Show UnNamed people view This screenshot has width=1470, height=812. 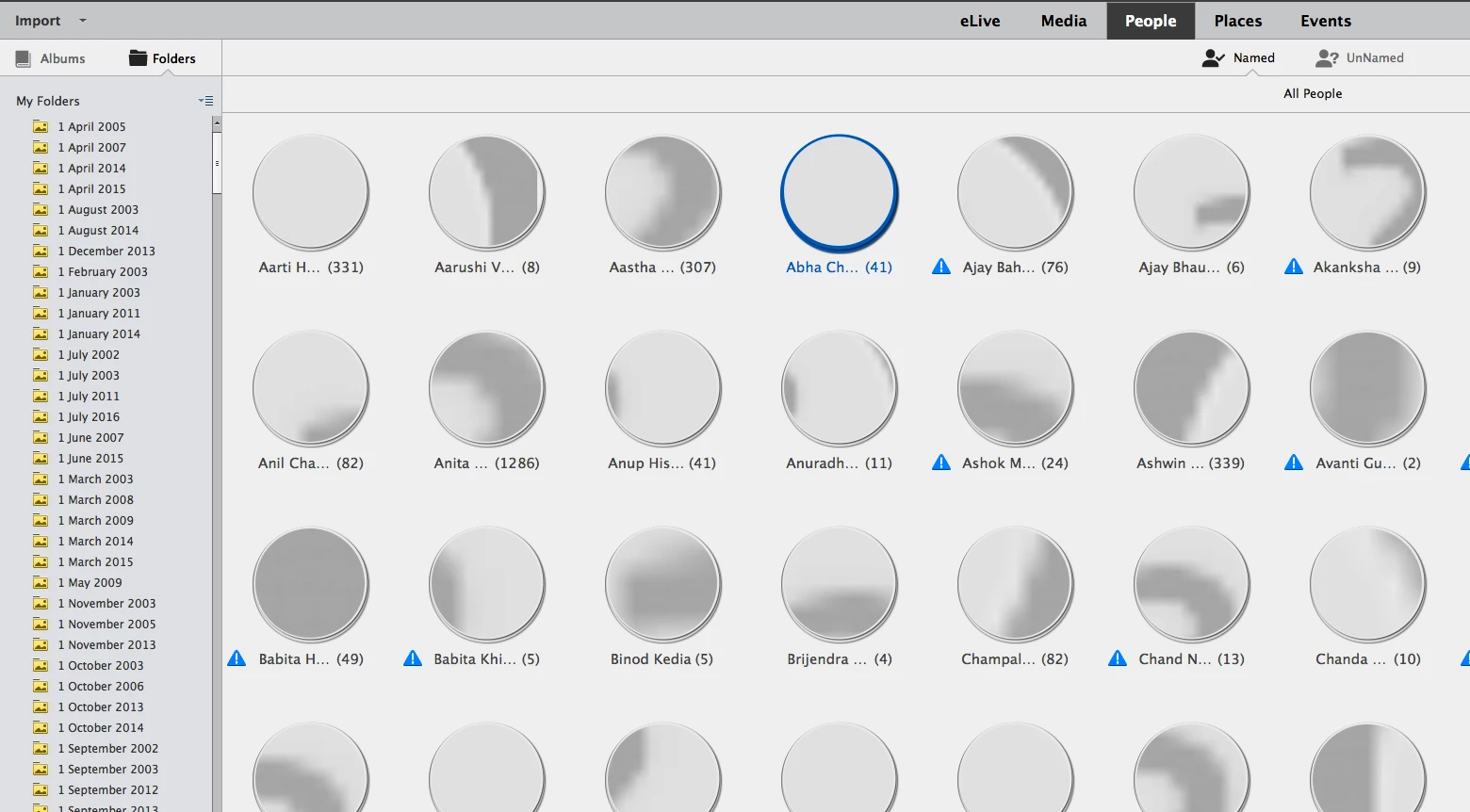pos(1360,57)
